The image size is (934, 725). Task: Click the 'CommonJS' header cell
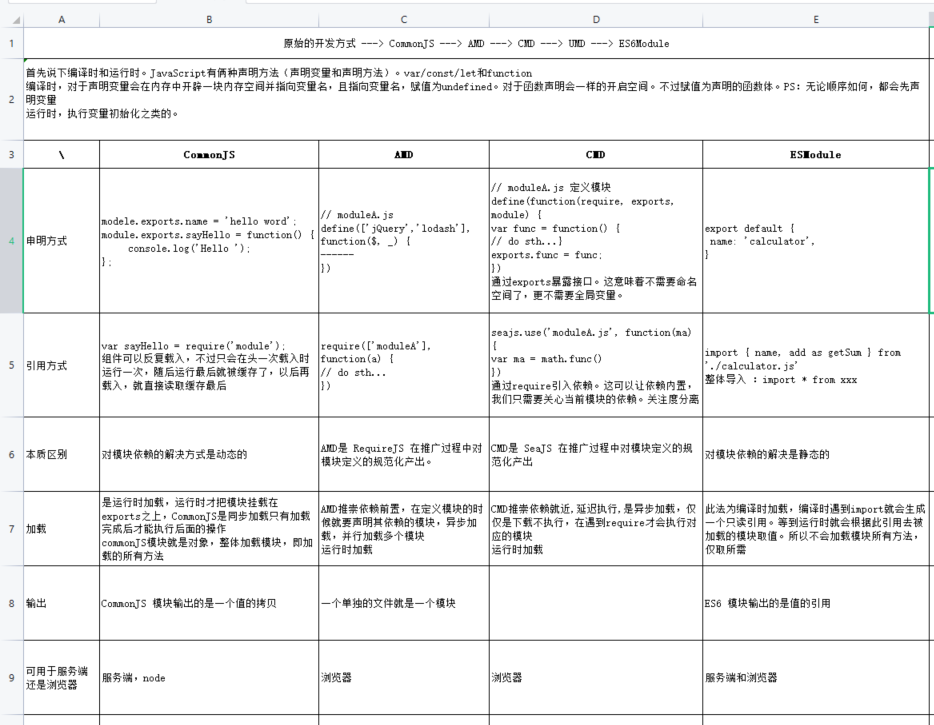click(209, 155)
